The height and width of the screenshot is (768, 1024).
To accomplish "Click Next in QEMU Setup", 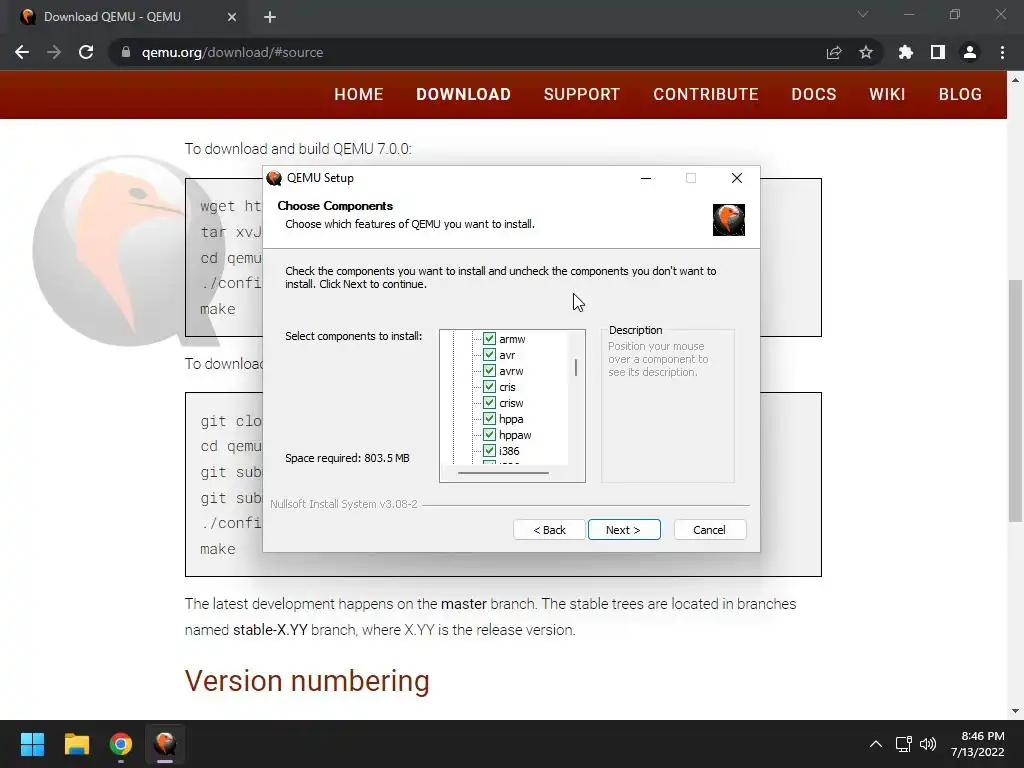I will (x=624, y=530).
